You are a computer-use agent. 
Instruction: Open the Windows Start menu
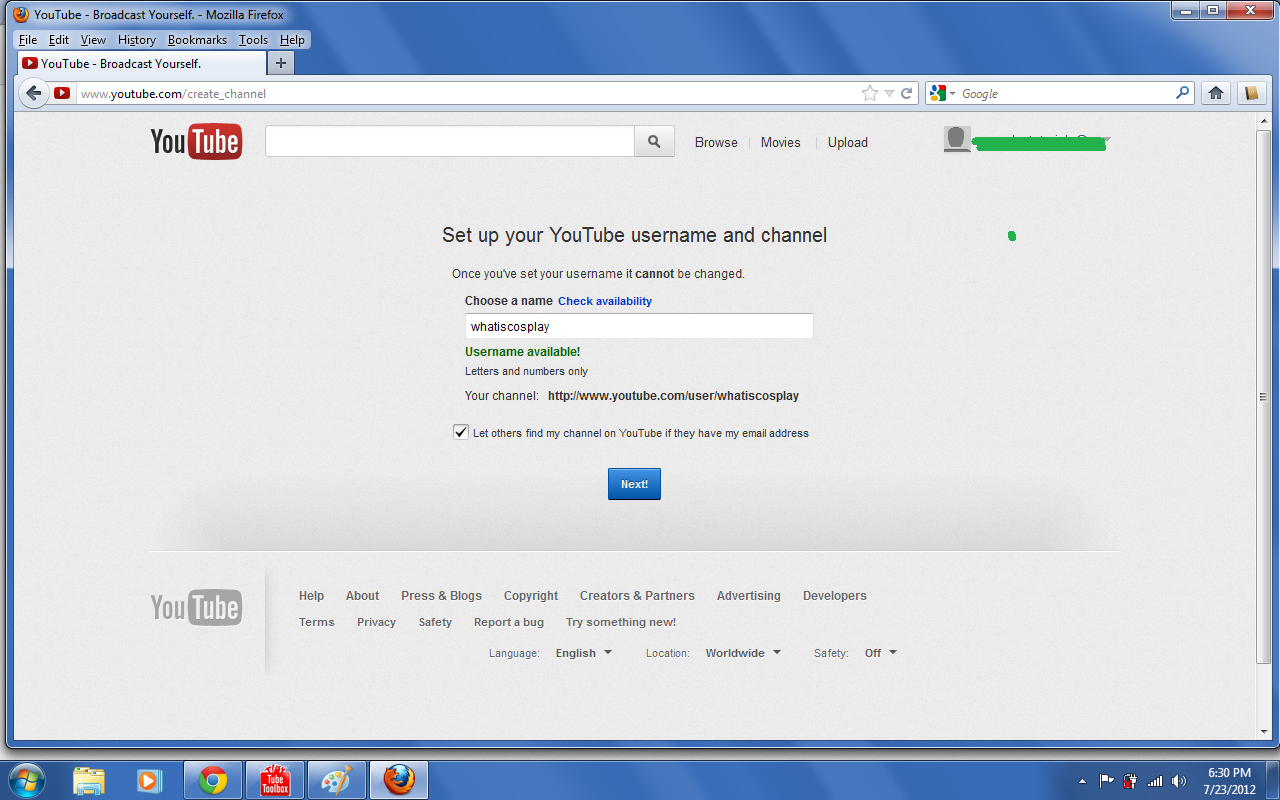coord(28,780)
